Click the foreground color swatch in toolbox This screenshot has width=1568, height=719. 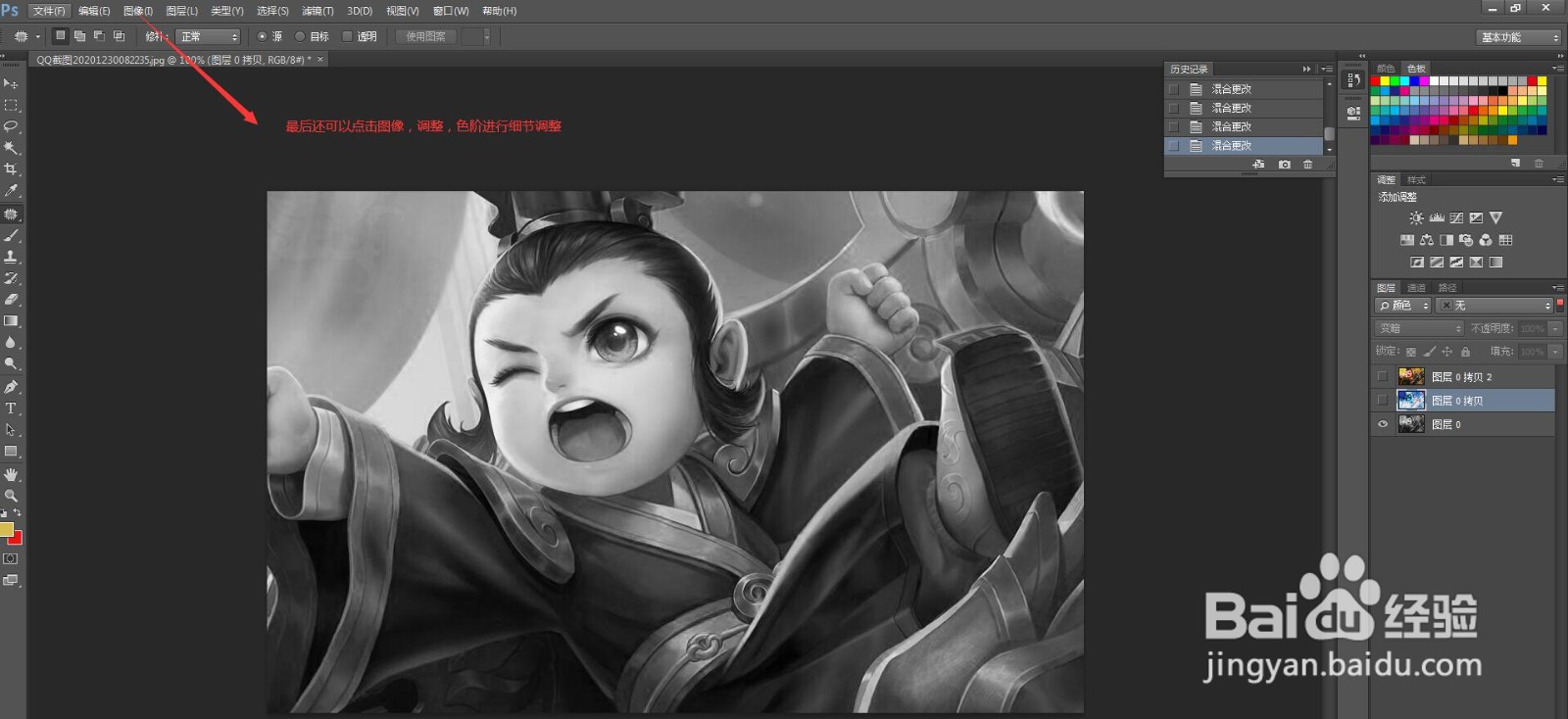[6, 530]
